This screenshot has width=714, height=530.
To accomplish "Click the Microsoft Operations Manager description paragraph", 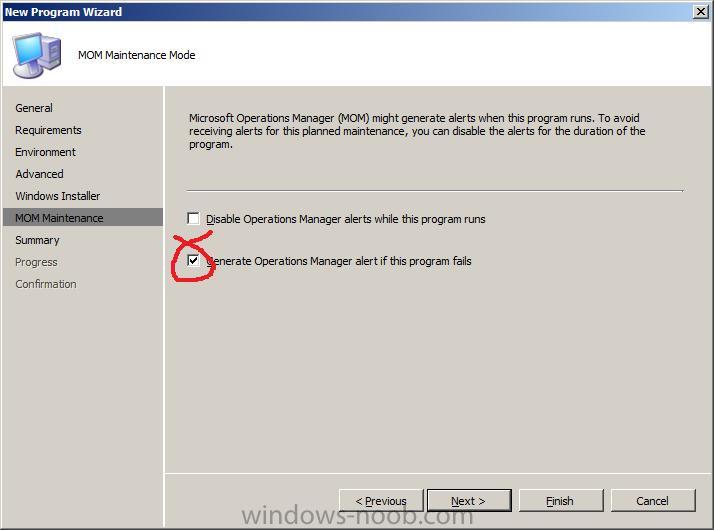I will 417,131.
